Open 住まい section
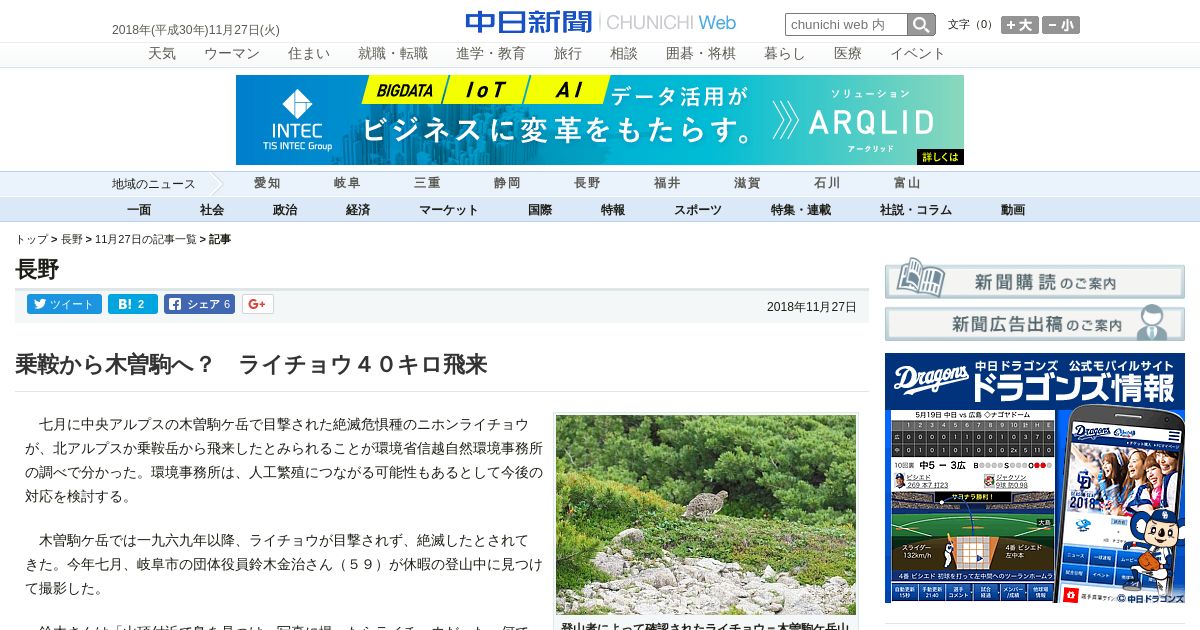 pyautogui.click(x=309, y=54)
